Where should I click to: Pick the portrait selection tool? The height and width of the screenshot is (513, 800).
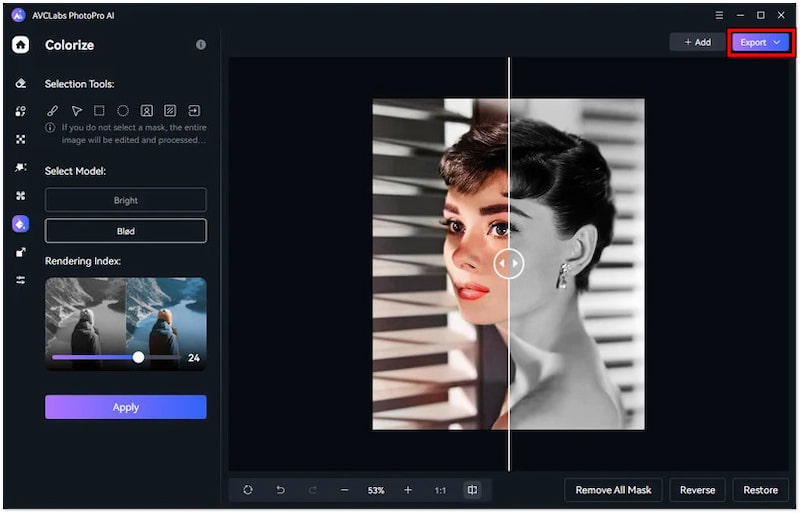[146, 111]
